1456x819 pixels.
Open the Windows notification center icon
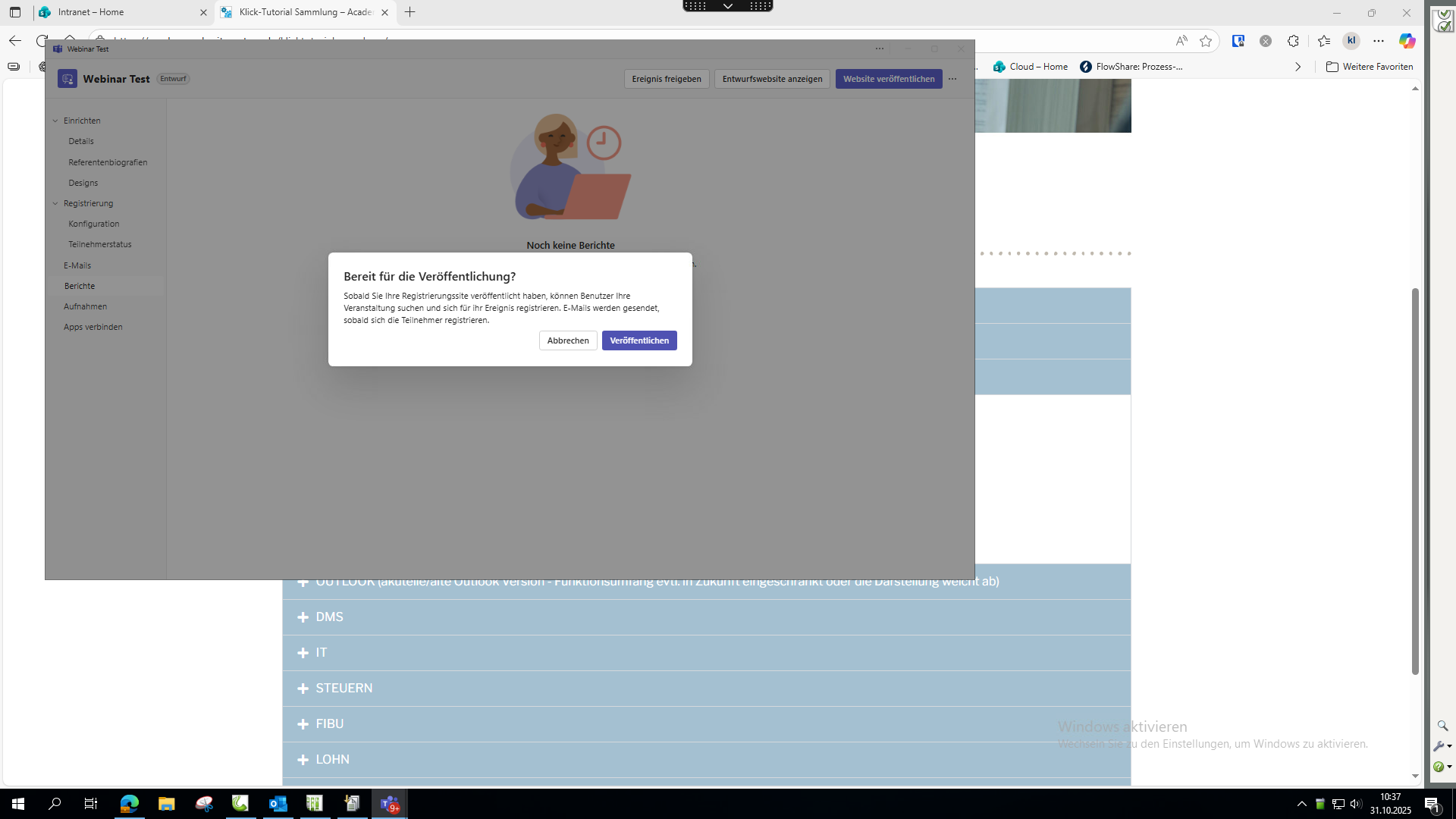point(1431,804)
